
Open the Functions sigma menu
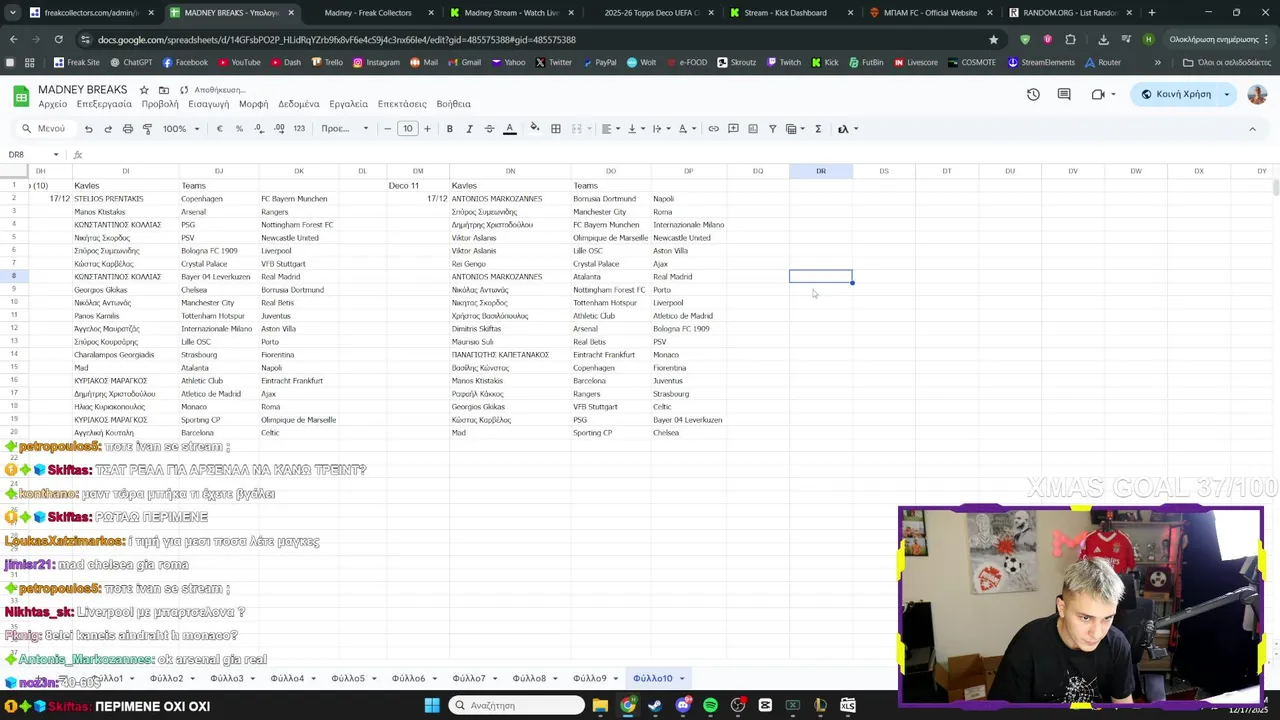818,129
